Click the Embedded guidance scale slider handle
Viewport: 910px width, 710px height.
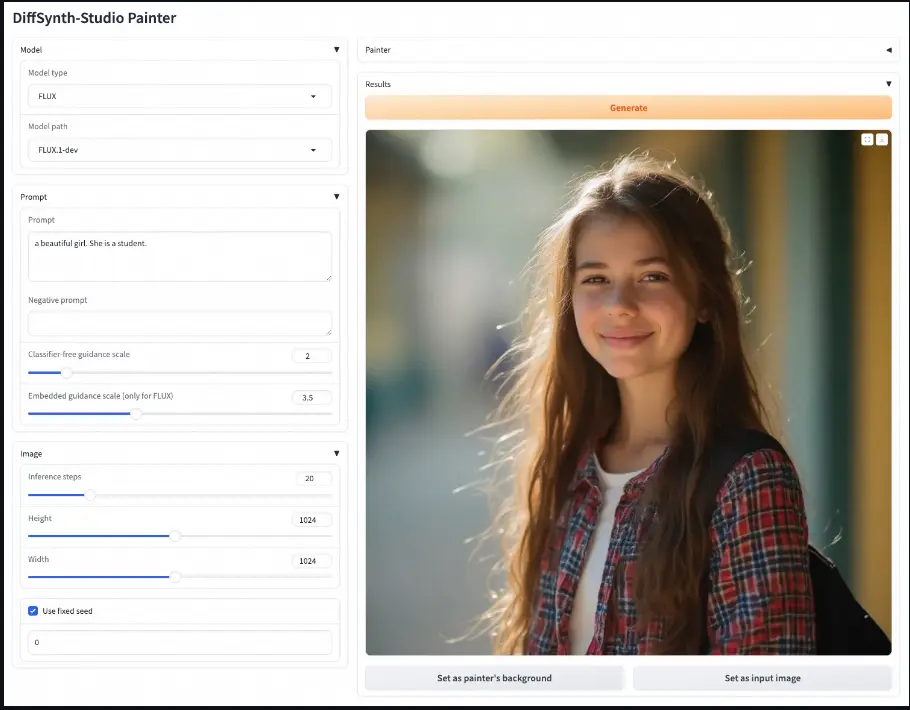(x=136, y=413)
